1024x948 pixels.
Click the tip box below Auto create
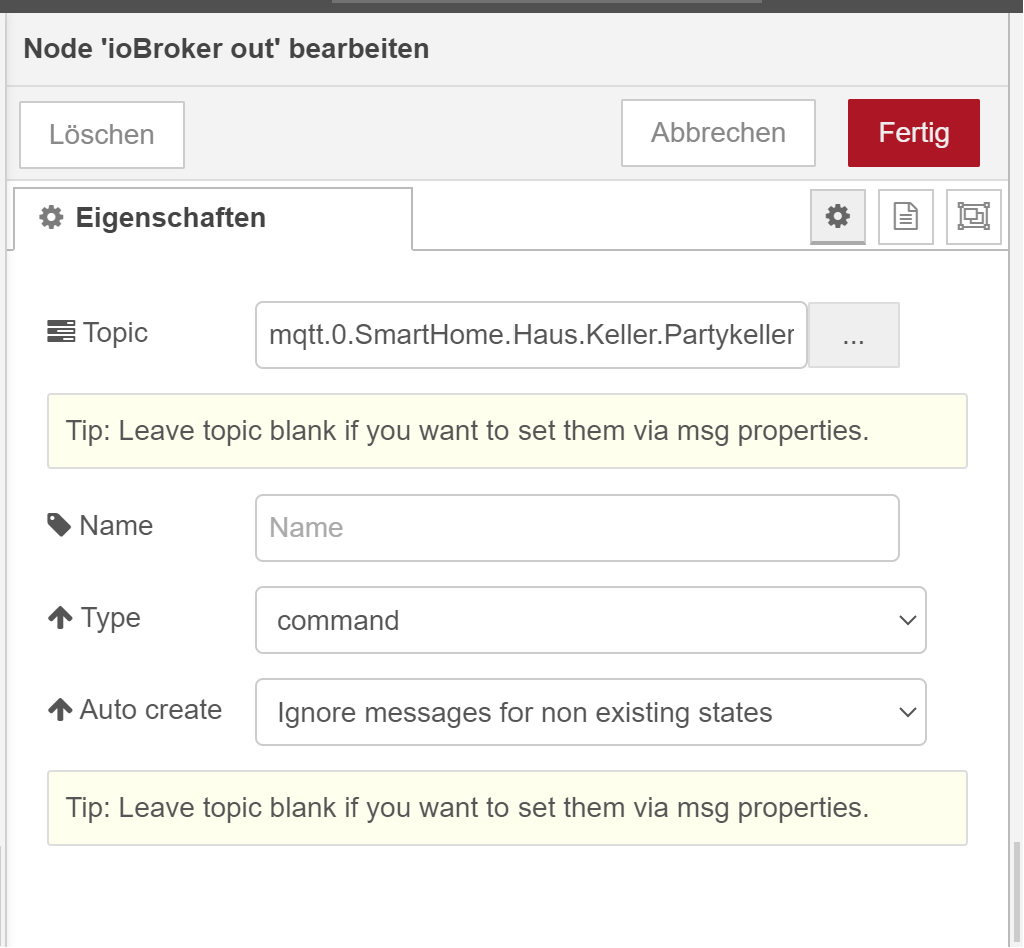[x=507, y=808]
